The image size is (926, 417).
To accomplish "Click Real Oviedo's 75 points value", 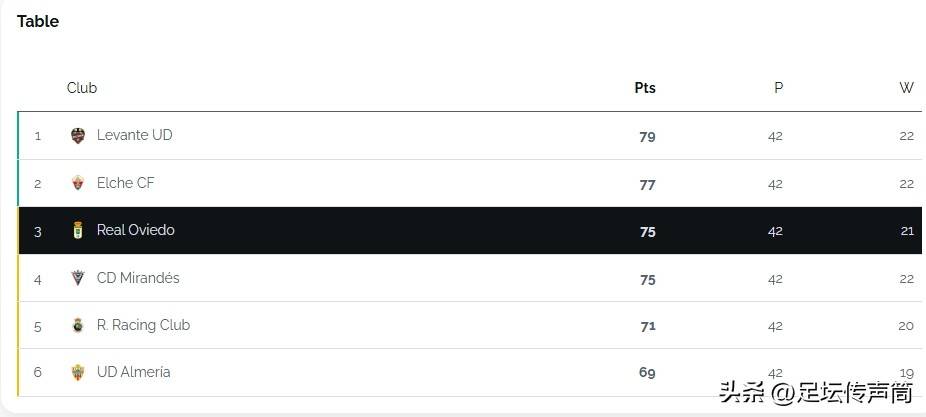I will click(647, 232).
